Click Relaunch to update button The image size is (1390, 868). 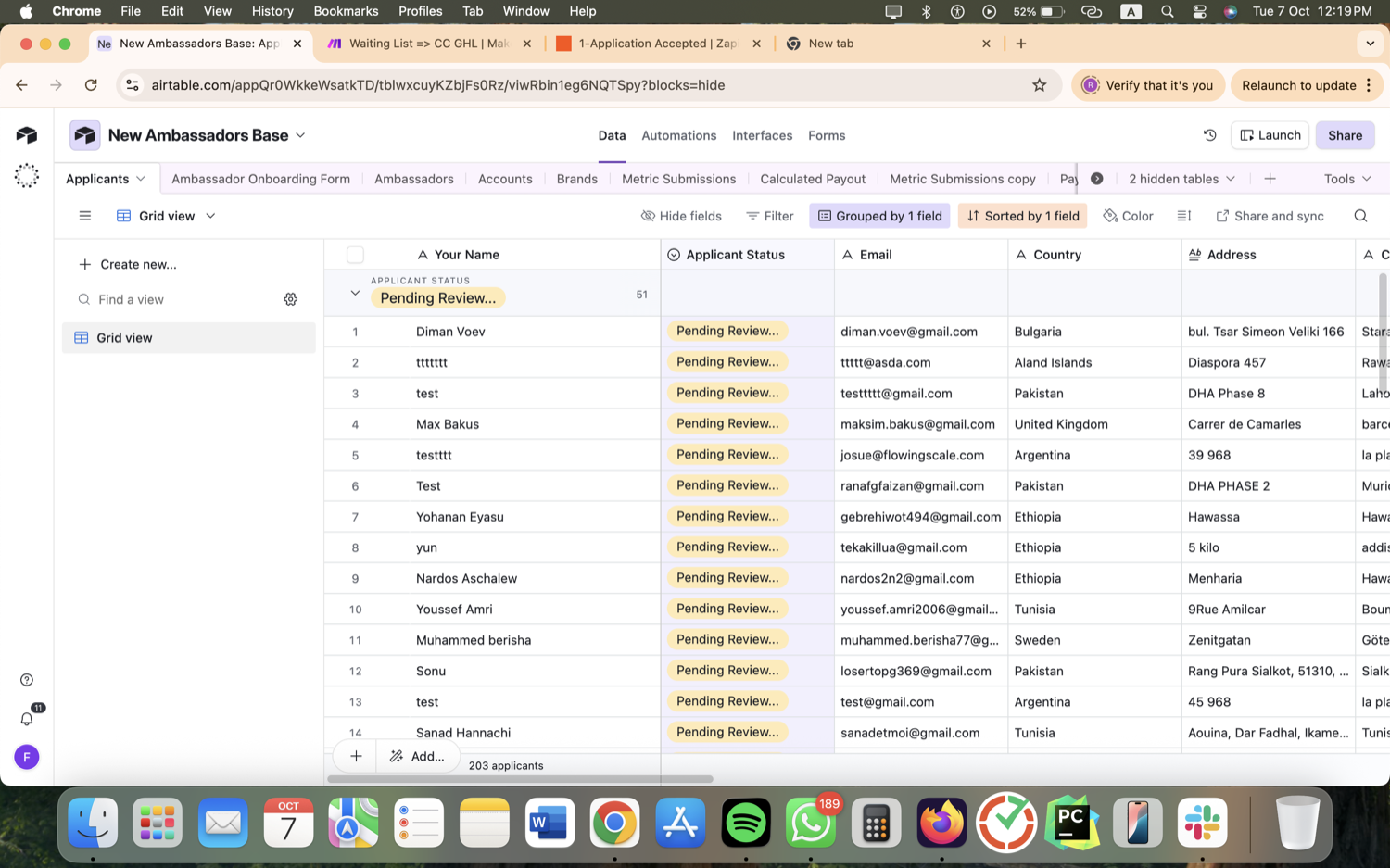pos(1307,85)
